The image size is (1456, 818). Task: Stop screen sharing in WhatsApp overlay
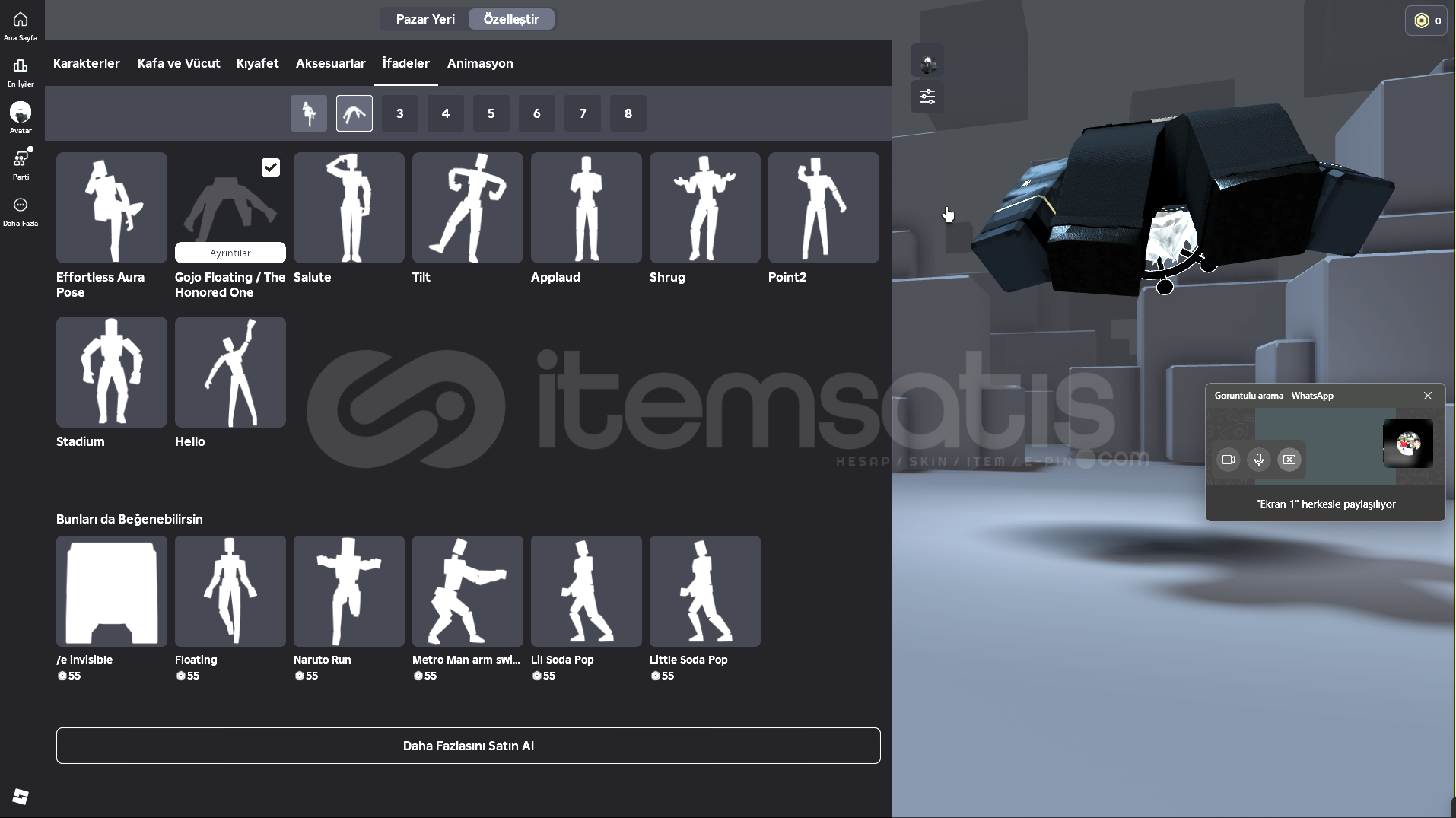coord(1289,460)
